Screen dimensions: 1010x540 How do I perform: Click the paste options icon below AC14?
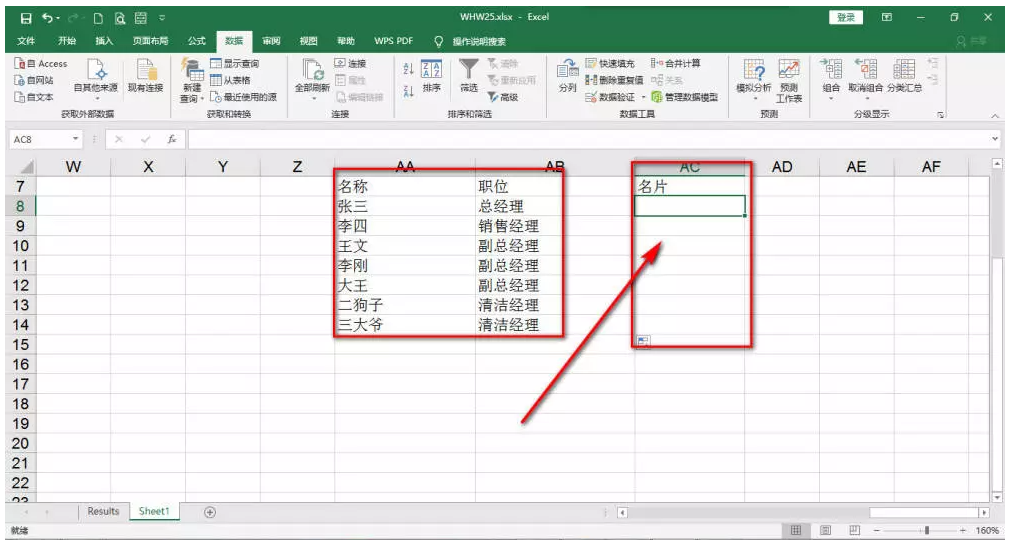[x=643, y=342]
